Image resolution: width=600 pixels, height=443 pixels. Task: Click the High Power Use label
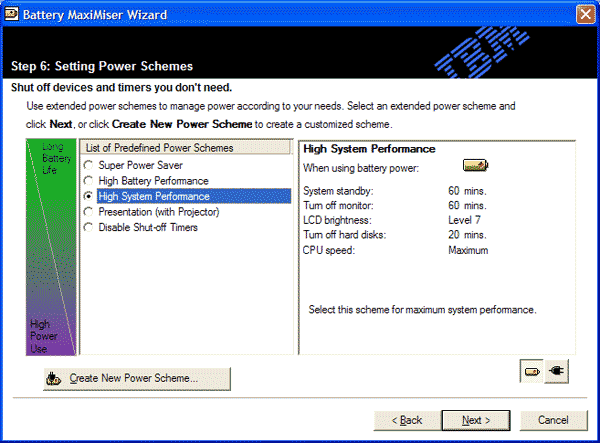44,336
